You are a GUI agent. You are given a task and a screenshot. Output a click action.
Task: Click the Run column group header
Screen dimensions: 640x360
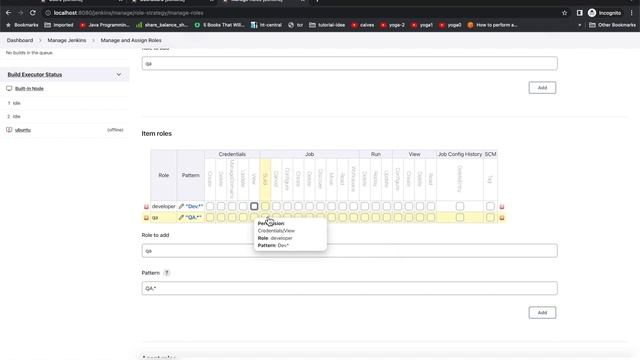click(376, 154)
